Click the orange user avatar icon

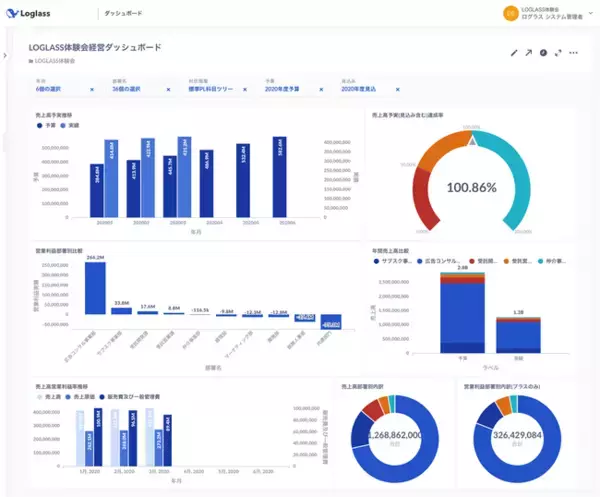coord(510,13)
